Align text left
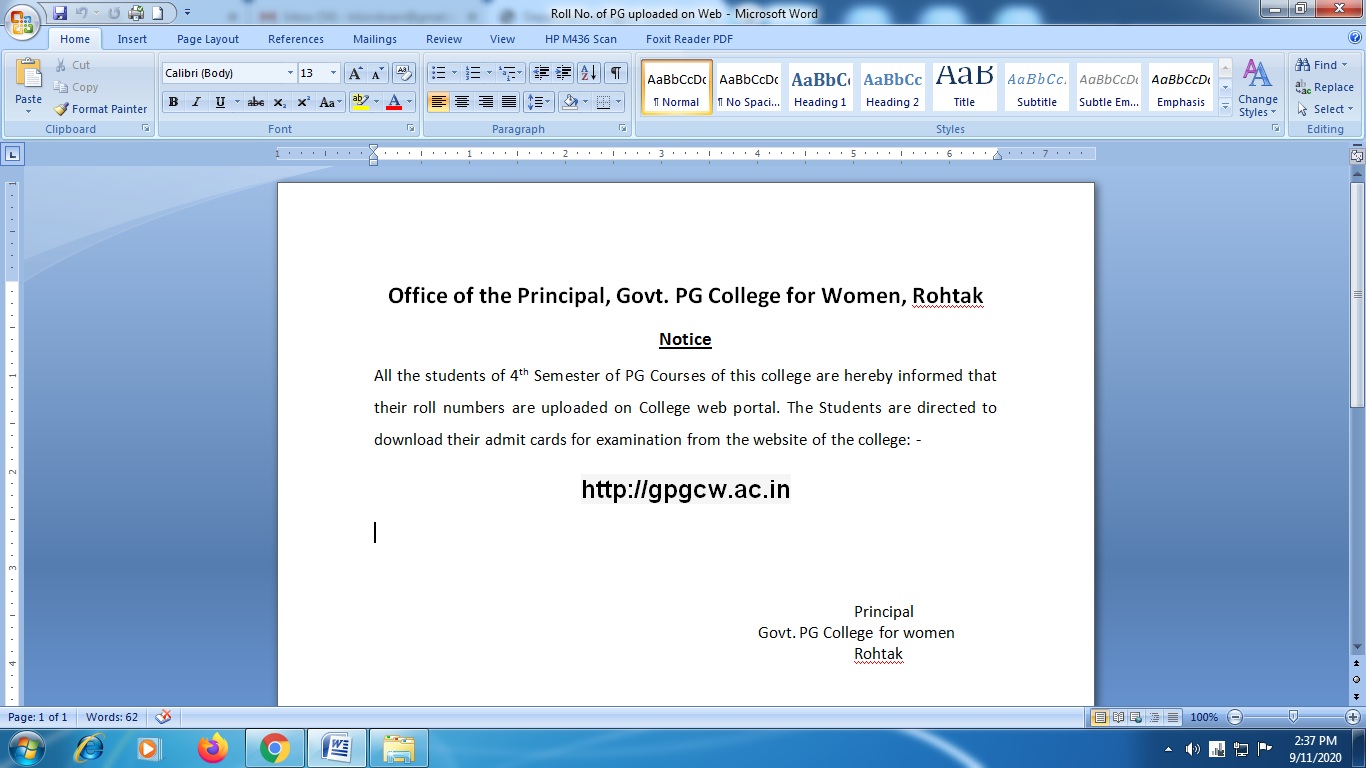This screenshot has width=1366, height=768. (438, 102)
